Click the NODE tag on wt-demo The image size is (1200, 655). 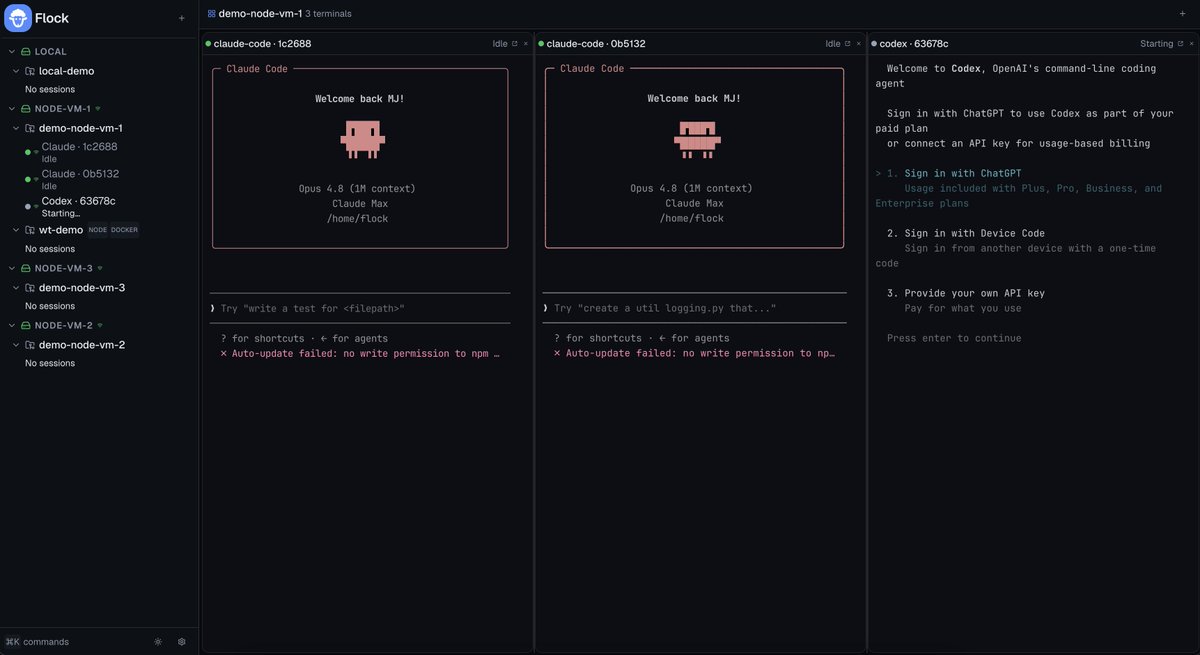[x=97, y=230]
